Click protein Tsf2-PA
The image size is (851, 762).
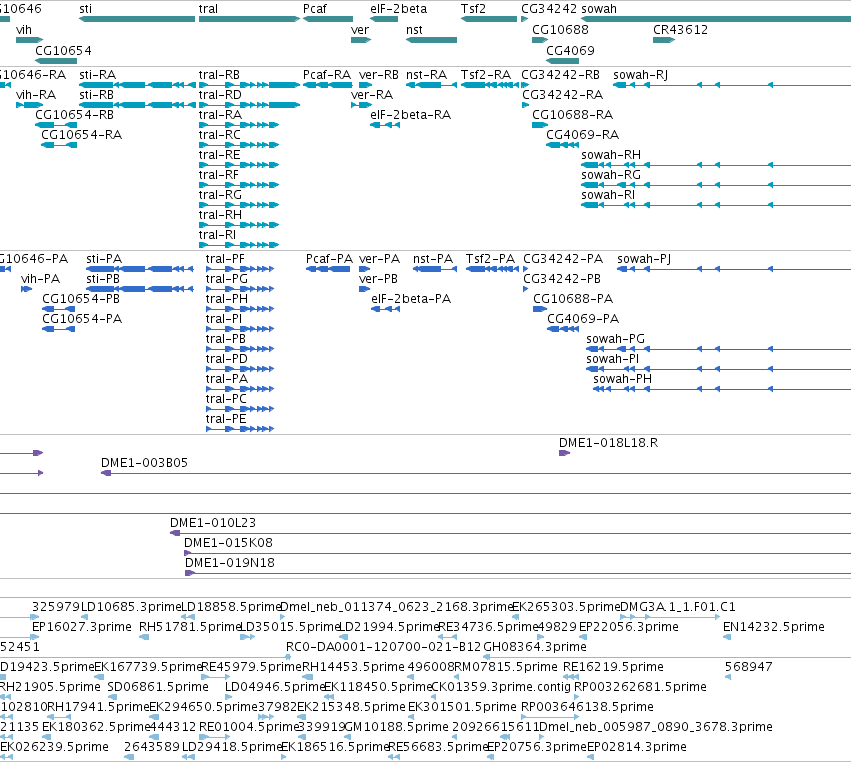(492, 269)
